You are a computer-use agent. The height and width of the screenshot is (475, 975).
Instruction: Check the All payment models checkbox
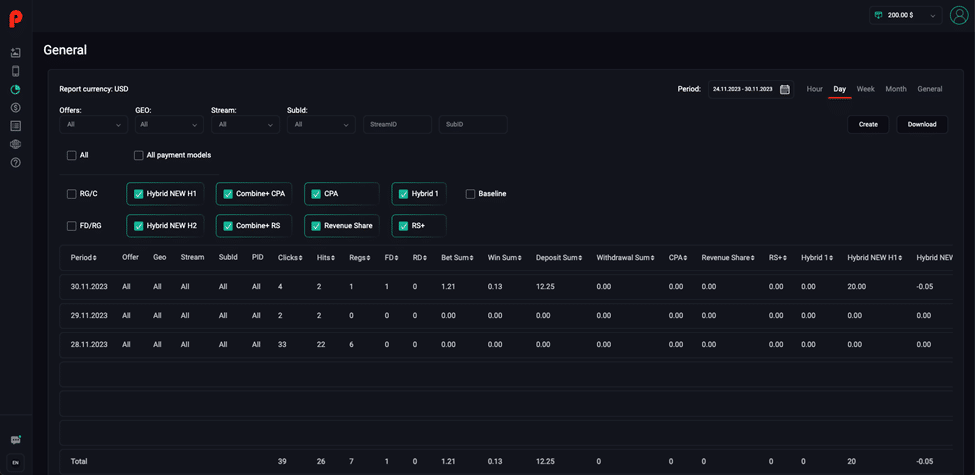139,155
